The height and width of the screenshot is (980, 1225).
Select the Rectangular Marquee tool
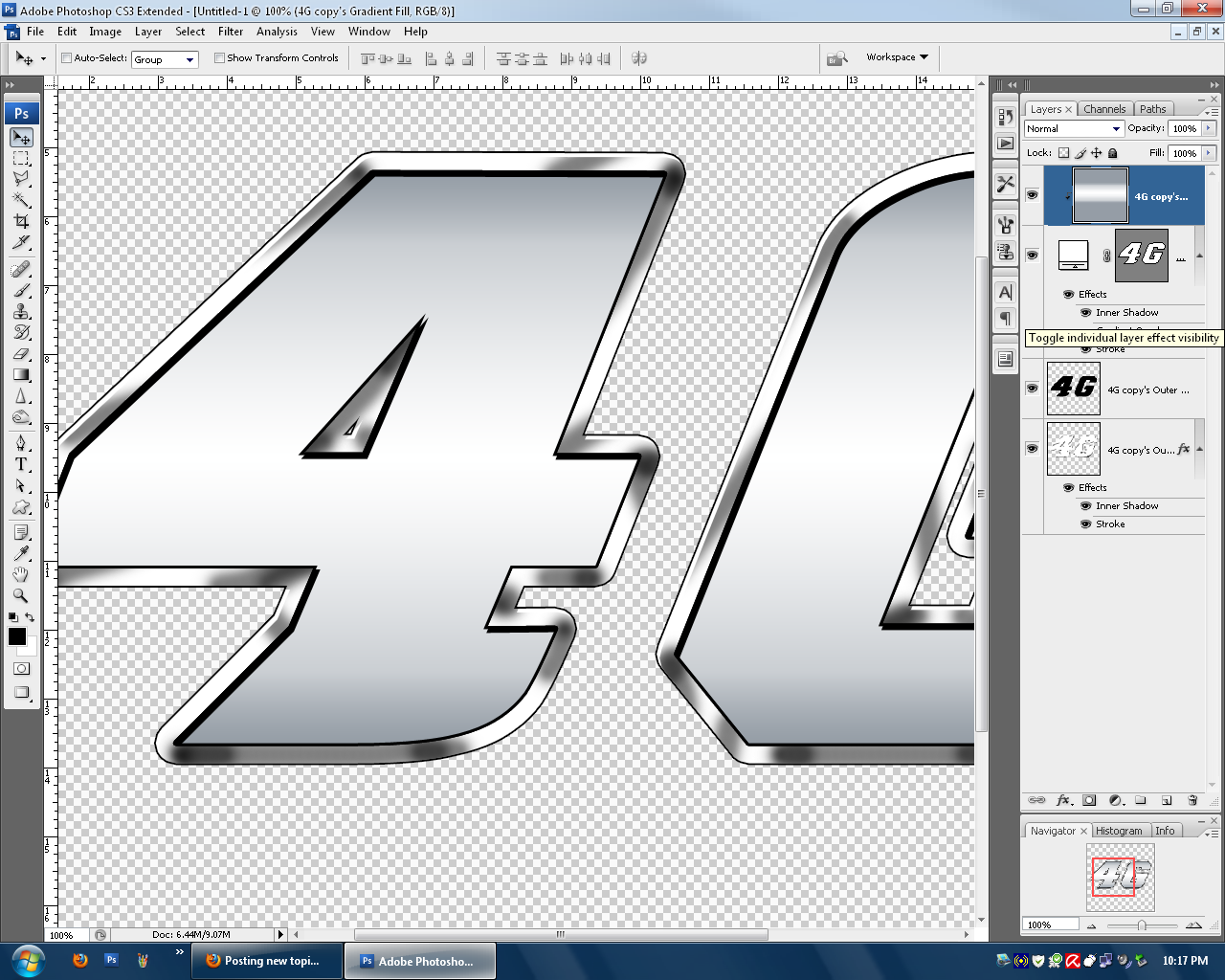tap(21, 159)
